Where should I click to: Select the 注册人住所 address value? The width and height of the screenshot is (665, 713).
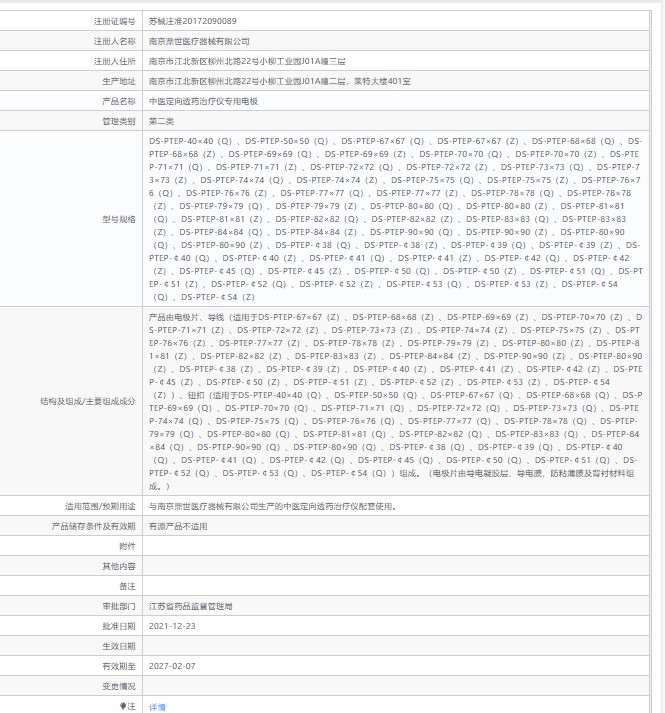coord(247,61)
